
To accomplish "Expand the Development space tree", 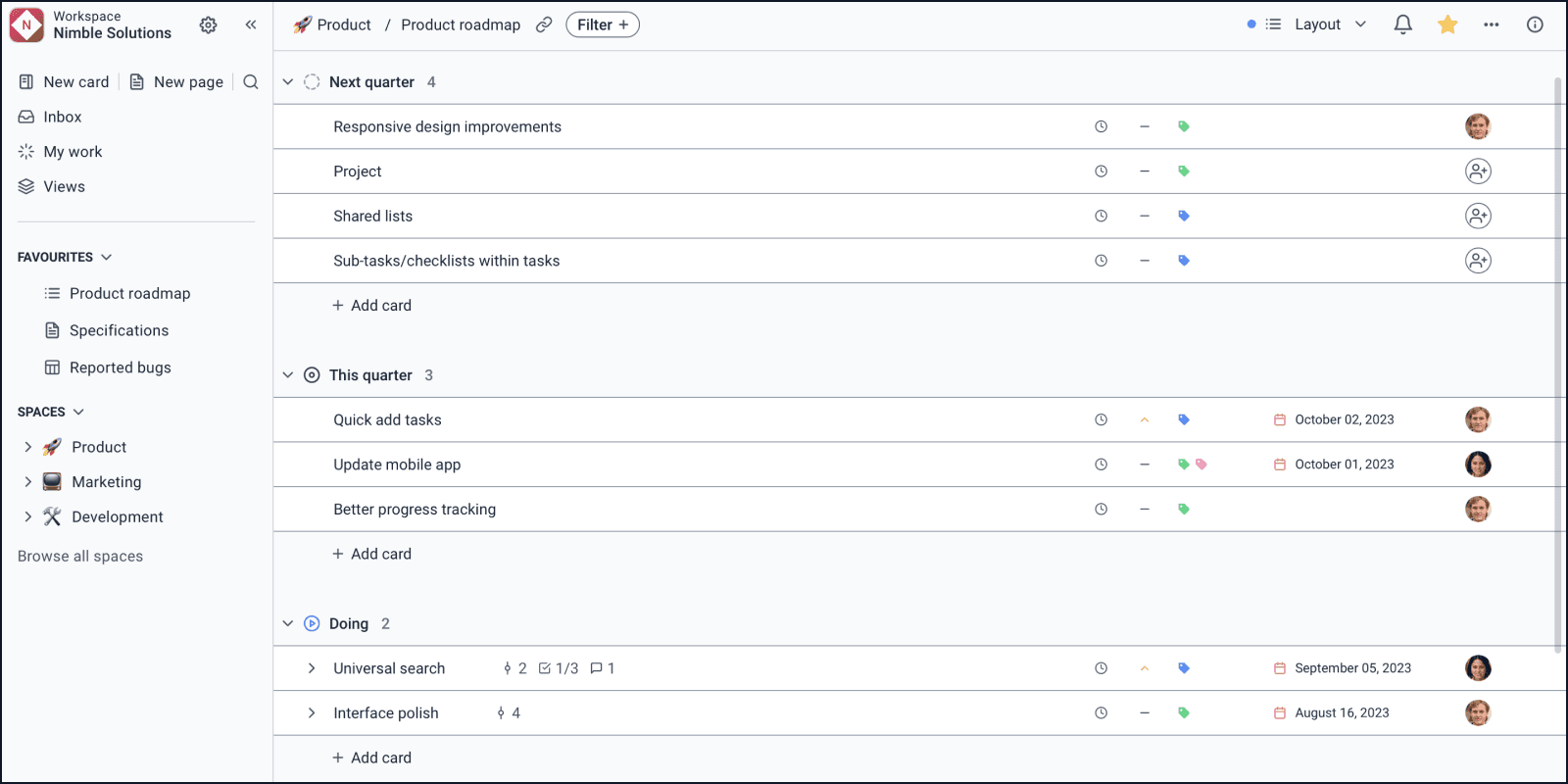I will tap(27, 516).
